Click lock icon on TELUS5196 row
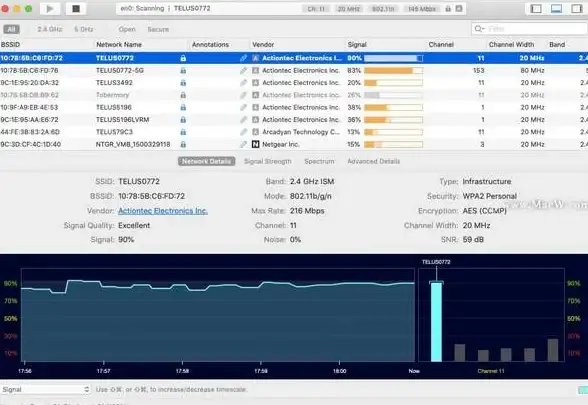The image size is (588, 405). pyautogui.click(x=183, y=108)
